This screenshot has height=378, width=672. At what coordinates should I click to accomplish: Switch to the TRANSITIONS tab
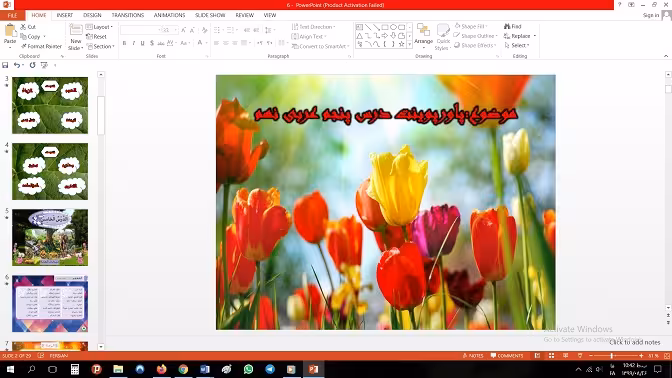[128, 15]
